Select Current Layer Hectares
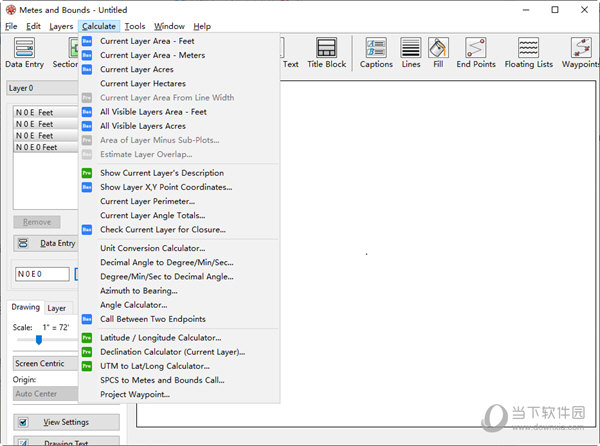Viewport: 600px width, 446px height. 179,83
